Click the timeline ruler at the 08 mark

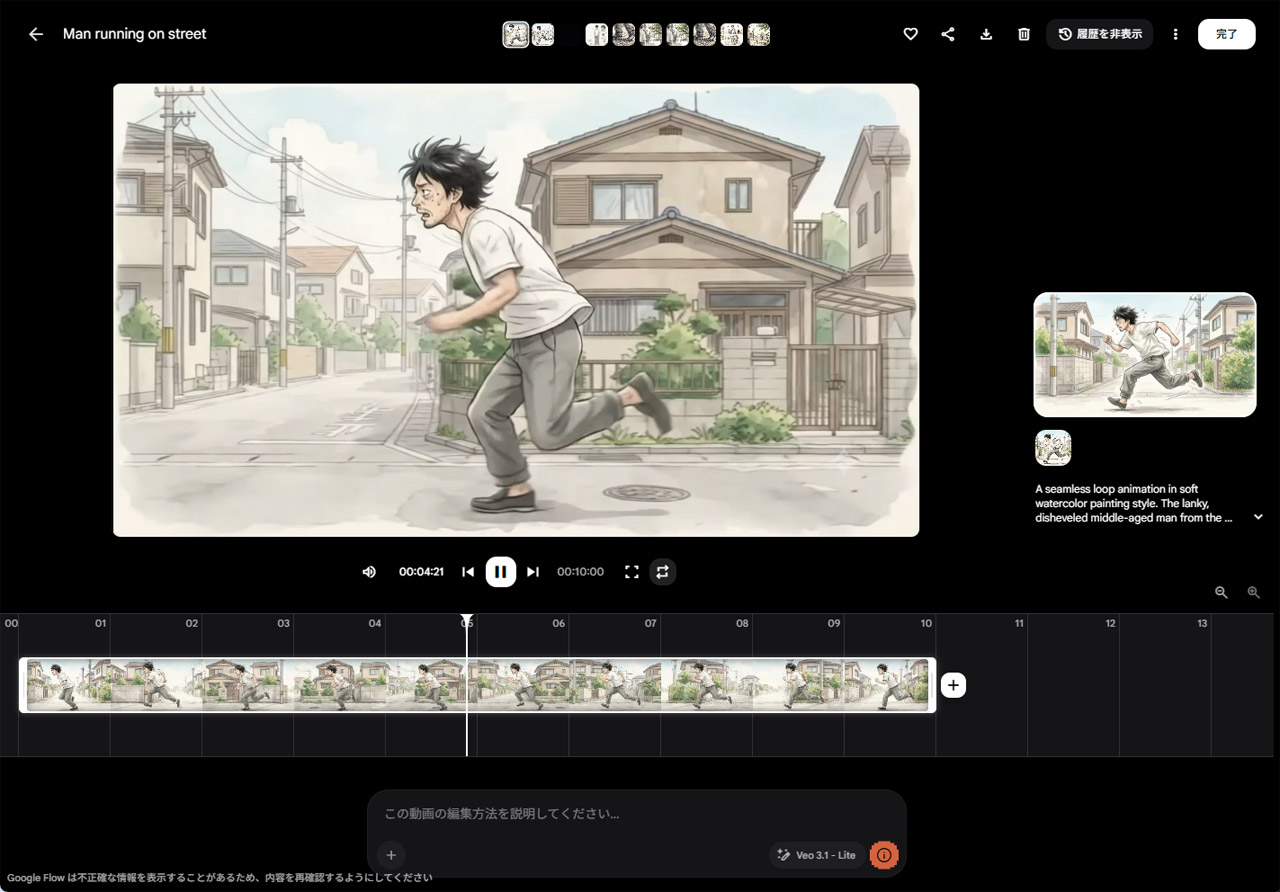pos(742,623)
